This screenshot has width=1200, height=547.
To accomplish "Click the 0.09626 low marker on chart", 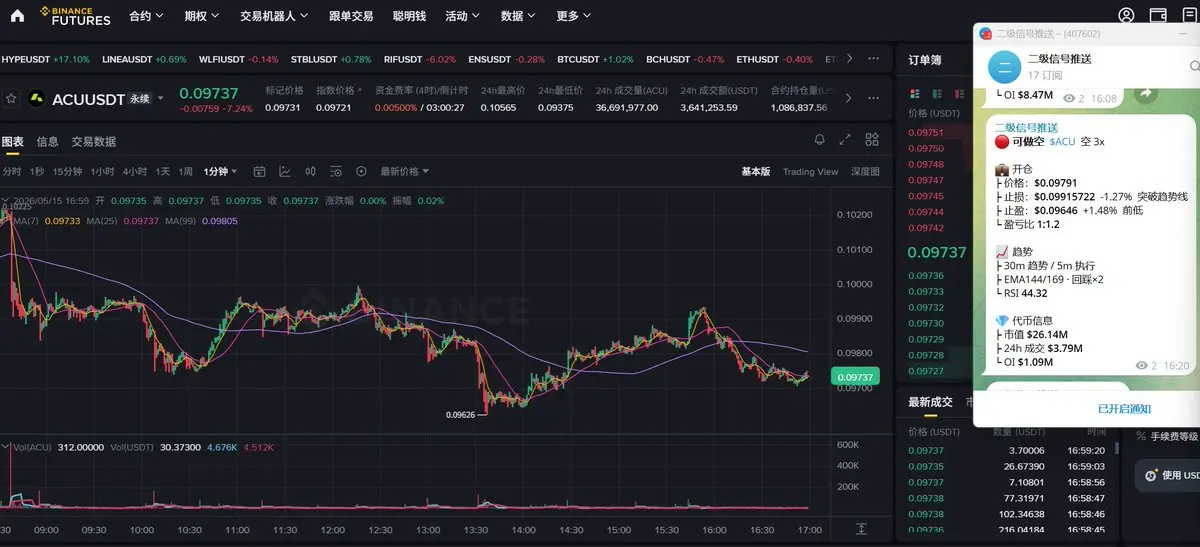I will click(x=462, y=413).
